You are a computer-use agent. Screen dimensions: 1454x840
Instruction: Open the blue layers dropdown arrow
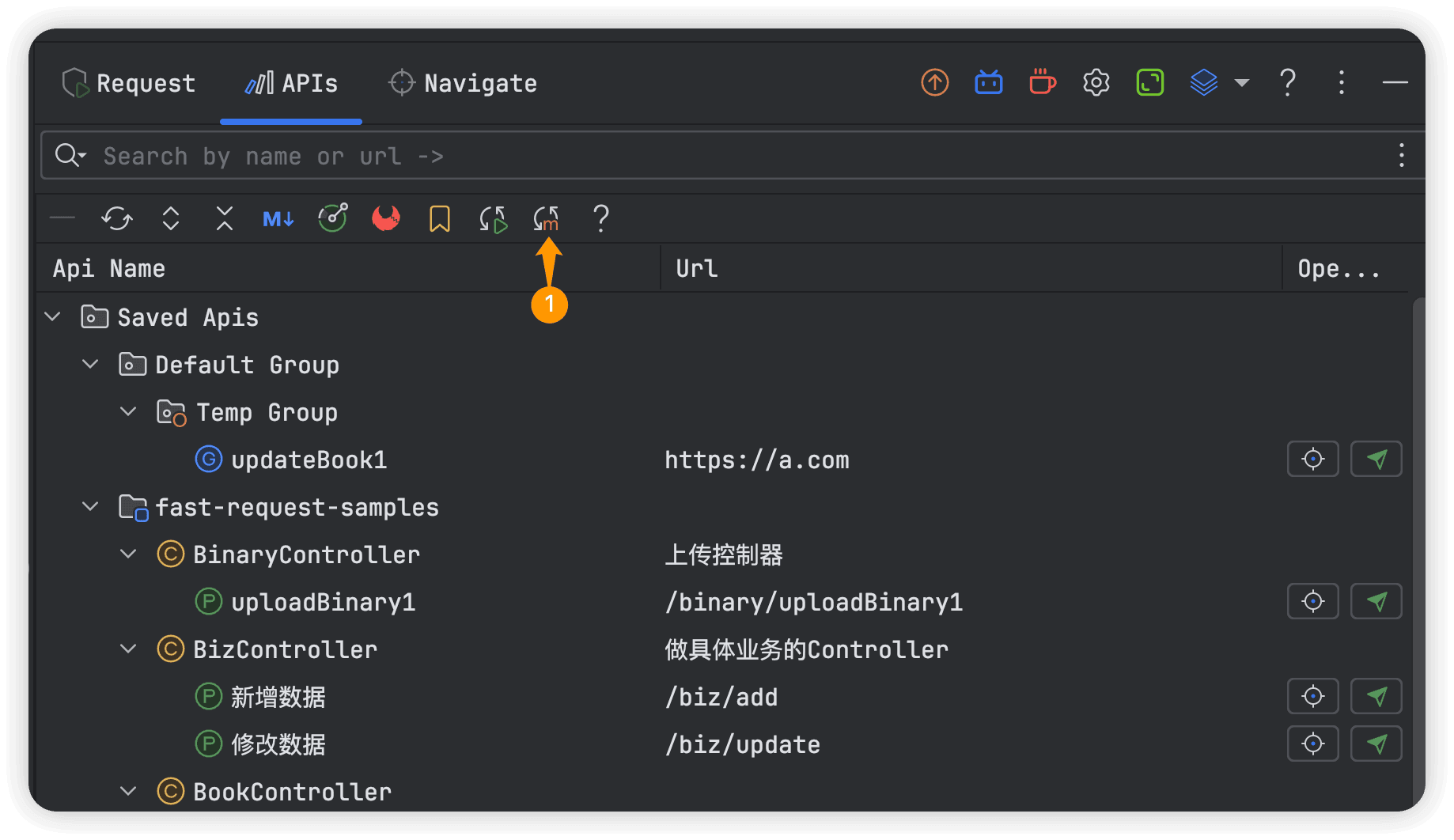point(1242,82)
